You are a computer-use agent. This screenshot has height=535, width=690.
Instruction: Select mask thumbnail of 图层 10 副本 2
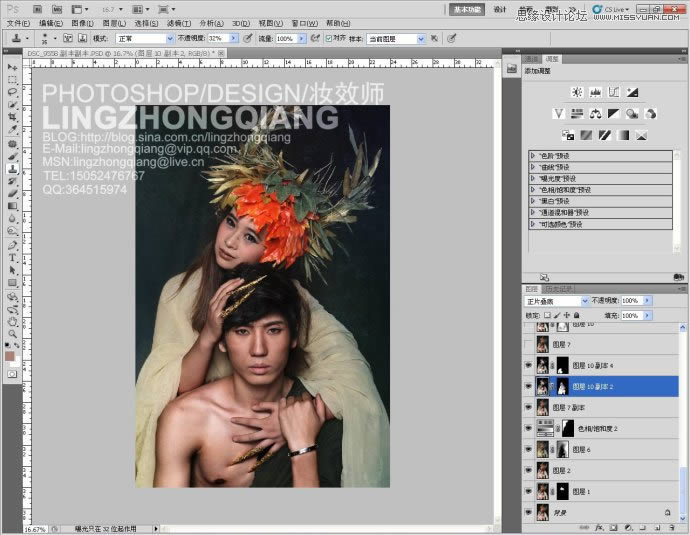tap(562, 386)
